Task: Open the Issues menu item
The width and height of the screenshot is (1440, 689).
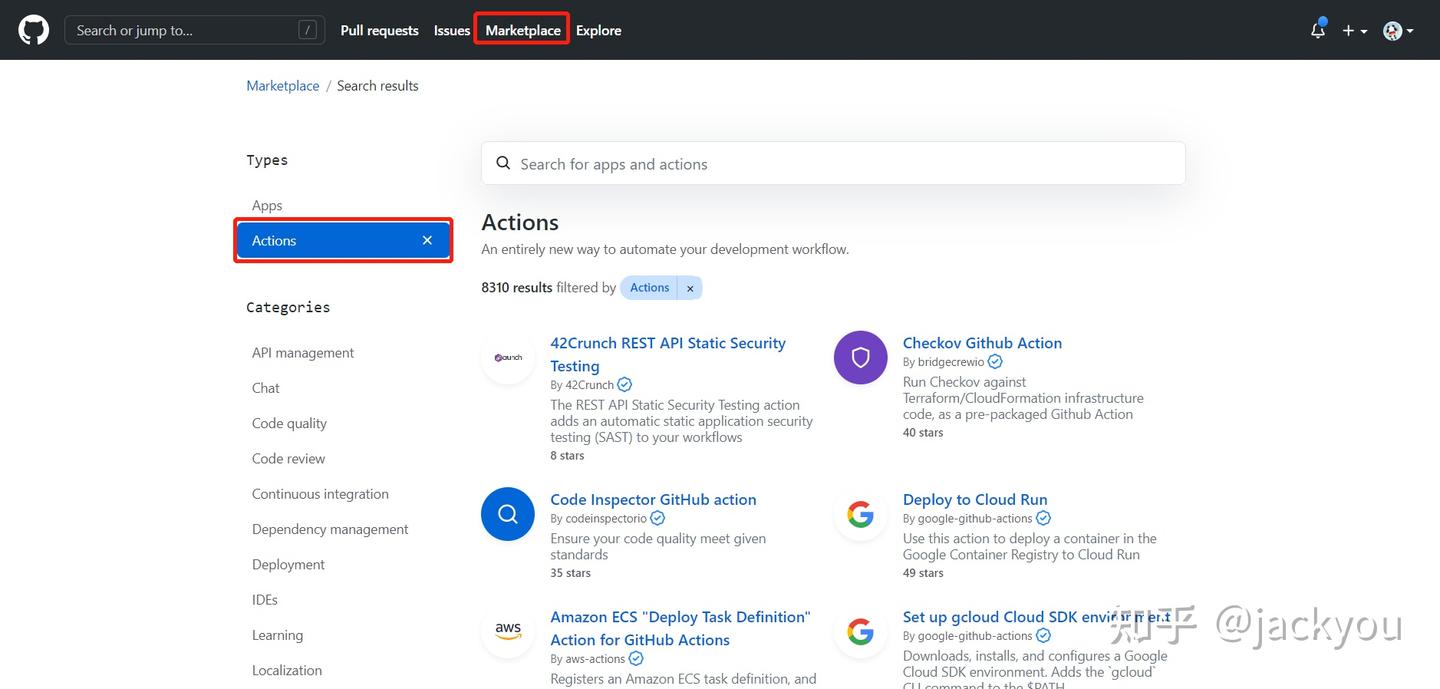Action: 451,30
